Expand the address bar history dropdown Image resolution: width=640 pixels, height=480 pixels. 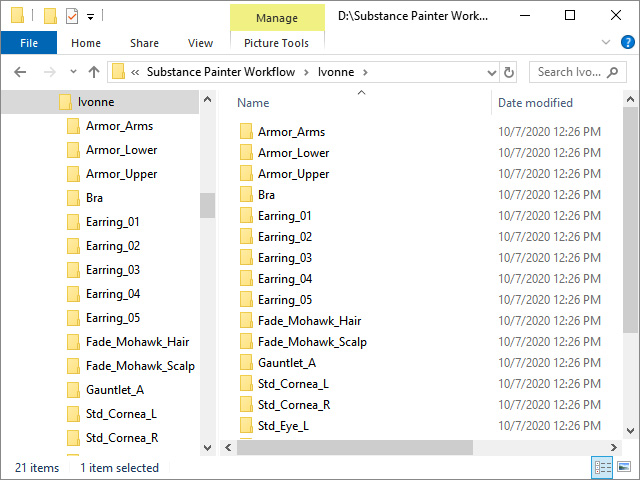[x=492, y=73]
